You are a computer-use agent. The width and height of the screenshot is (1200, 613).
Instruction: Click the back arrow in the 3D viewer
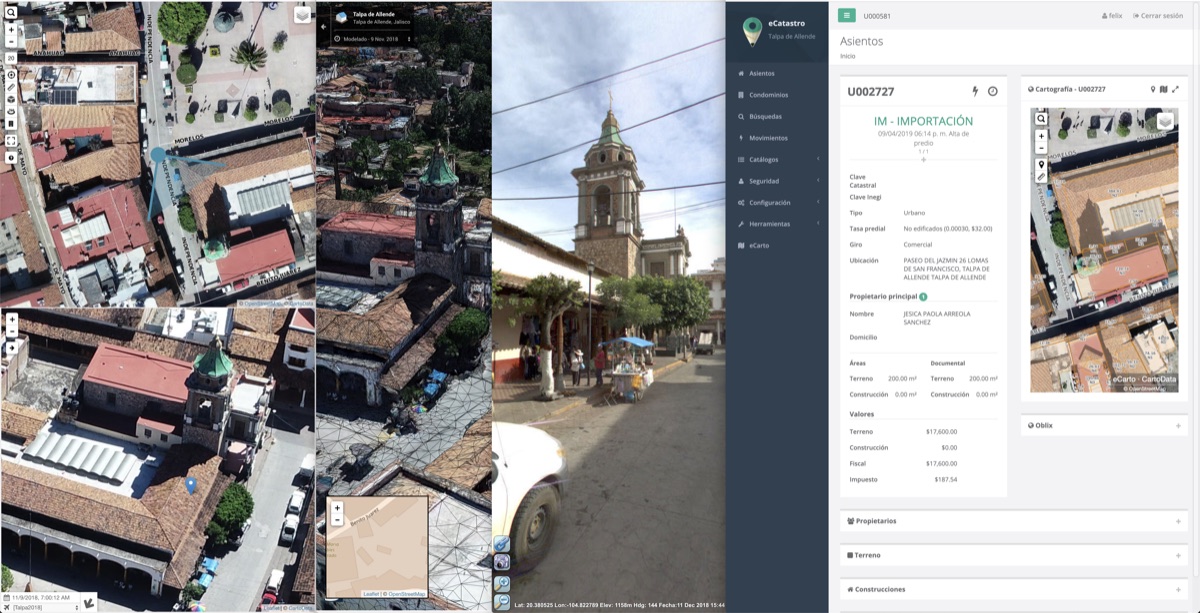pyautogui.click(x=324, y=27)
